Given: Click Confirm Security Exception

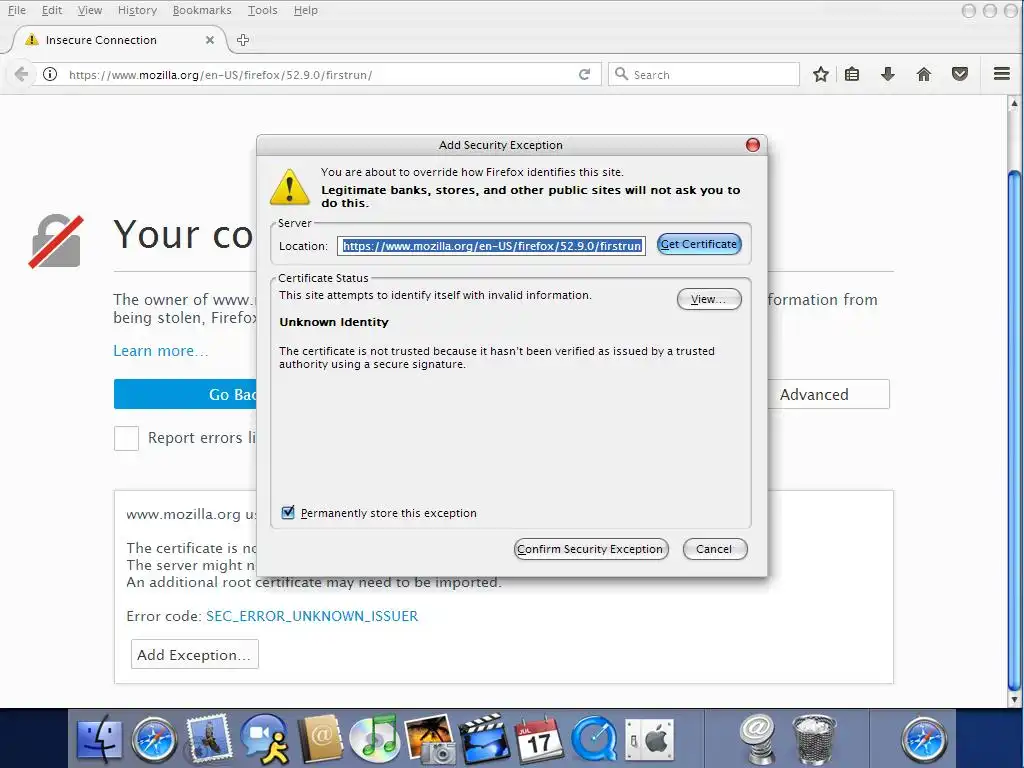Looking at the screenshot, I should click(590, 549).
